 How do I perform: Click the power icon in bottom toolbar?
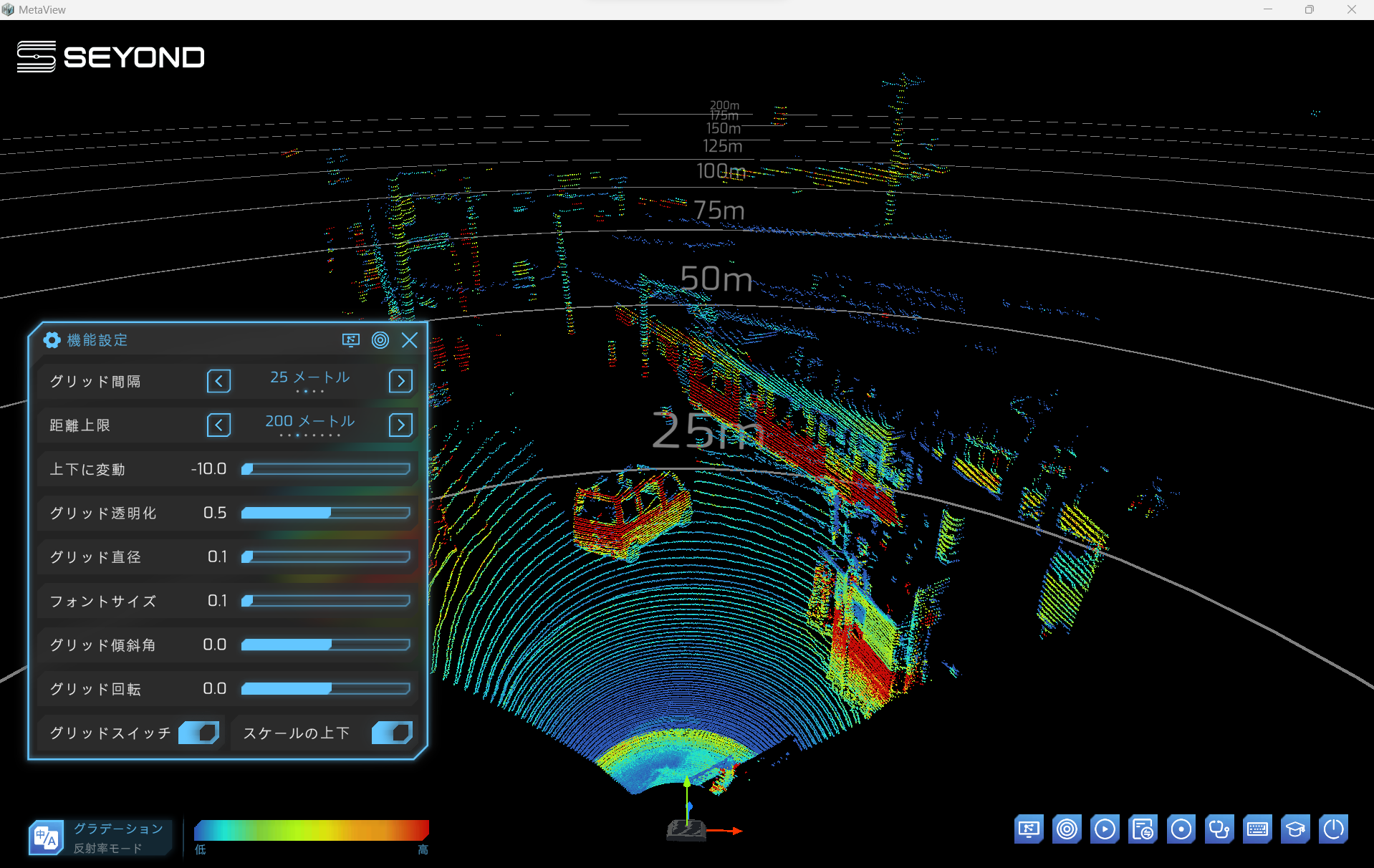click(1333, 829)
